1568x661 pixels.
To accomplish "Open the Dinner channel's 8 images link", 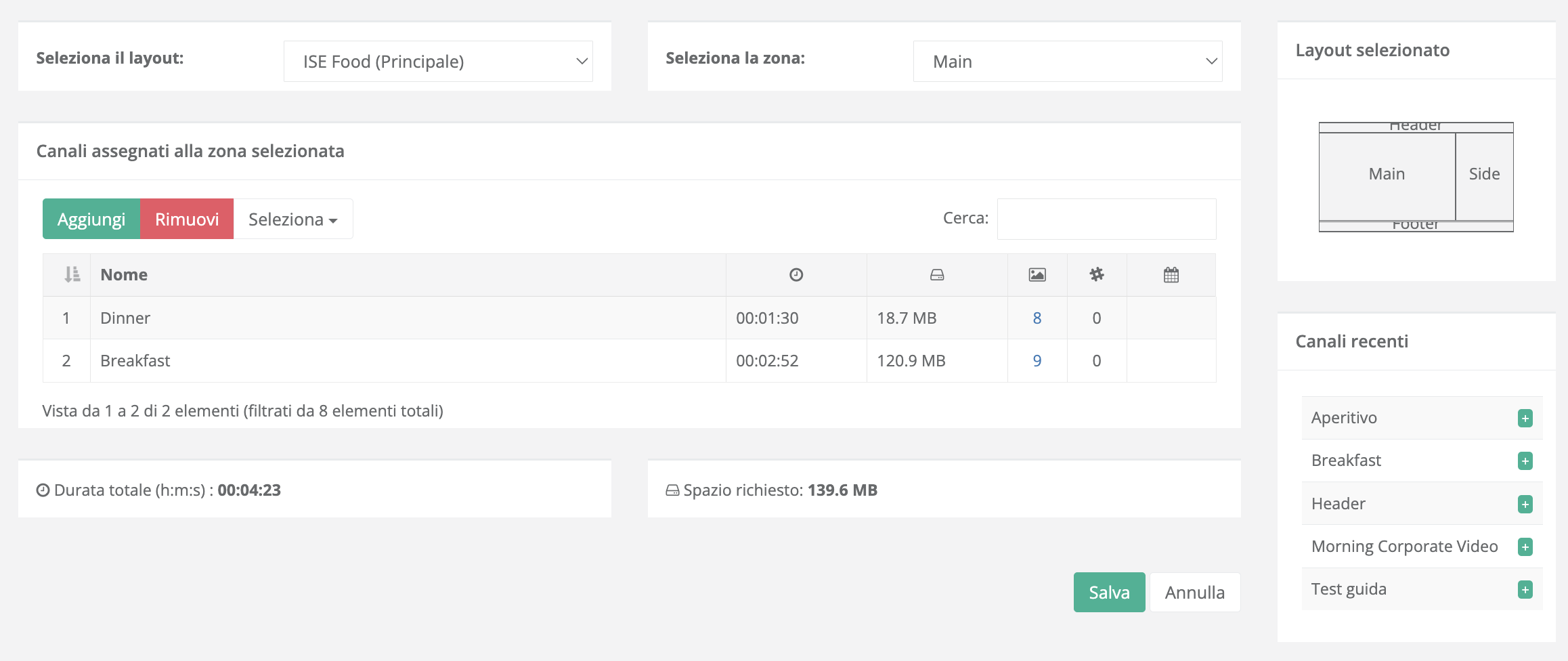I will [x=1037, y=318].
